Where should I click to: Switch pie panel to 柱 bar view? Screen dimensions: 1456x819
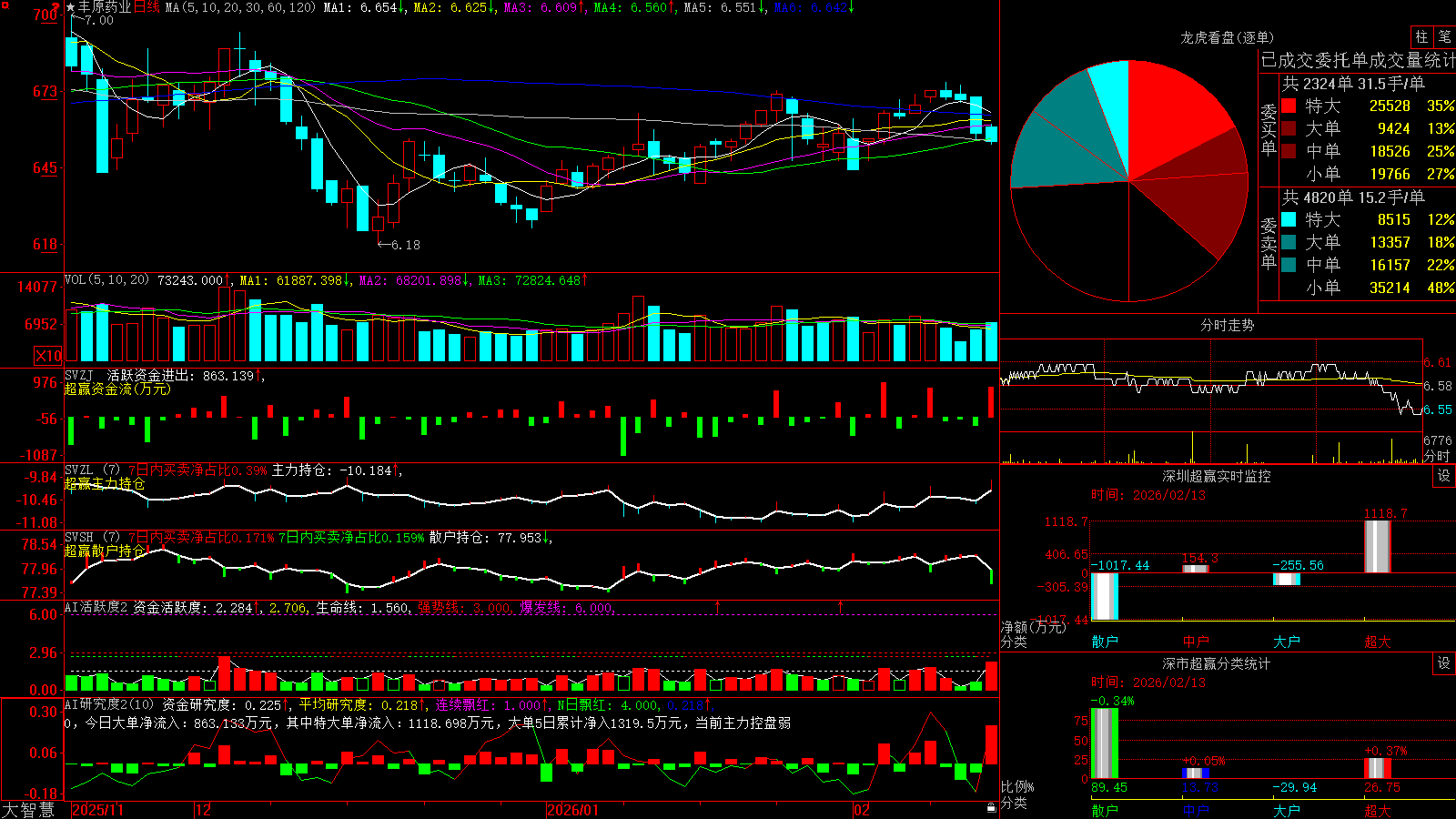click(1421, 36)
